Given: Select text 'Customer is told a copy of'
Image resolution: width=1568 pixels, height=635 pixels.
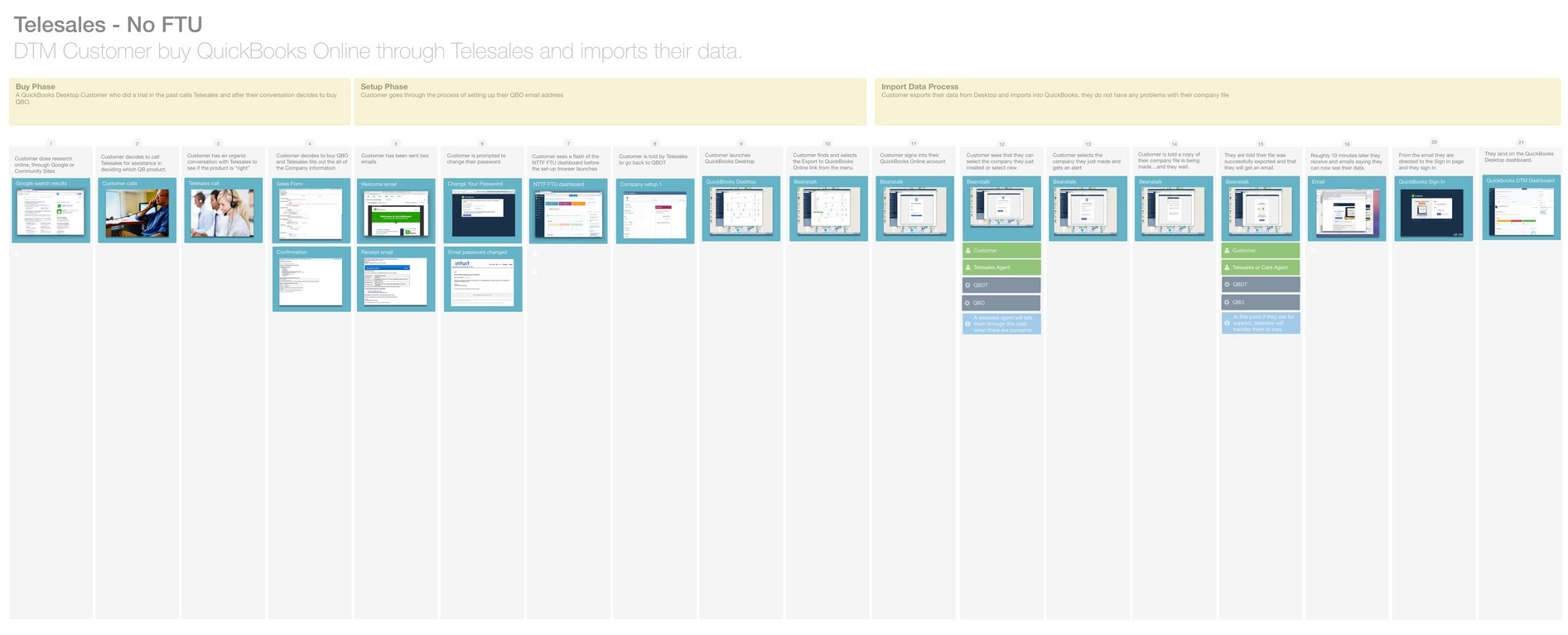Looking at the screenshot, I should click(1169, 161).
